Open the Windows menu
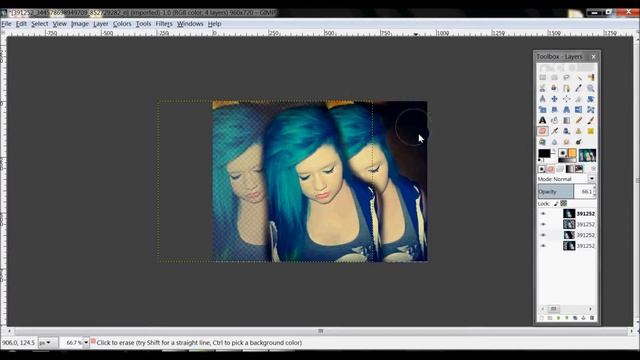The image size is (640, 360). 190,24
